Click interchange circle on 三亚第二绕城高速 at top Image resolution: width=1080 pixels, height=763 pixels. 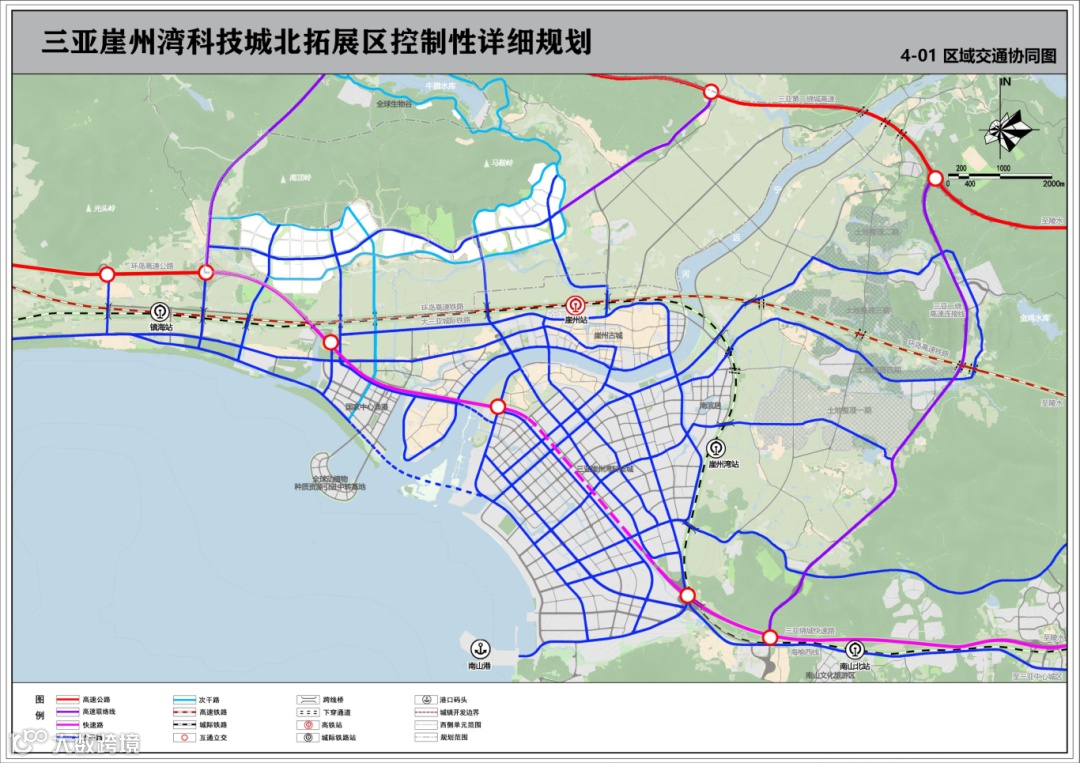(x=711, y=92)
